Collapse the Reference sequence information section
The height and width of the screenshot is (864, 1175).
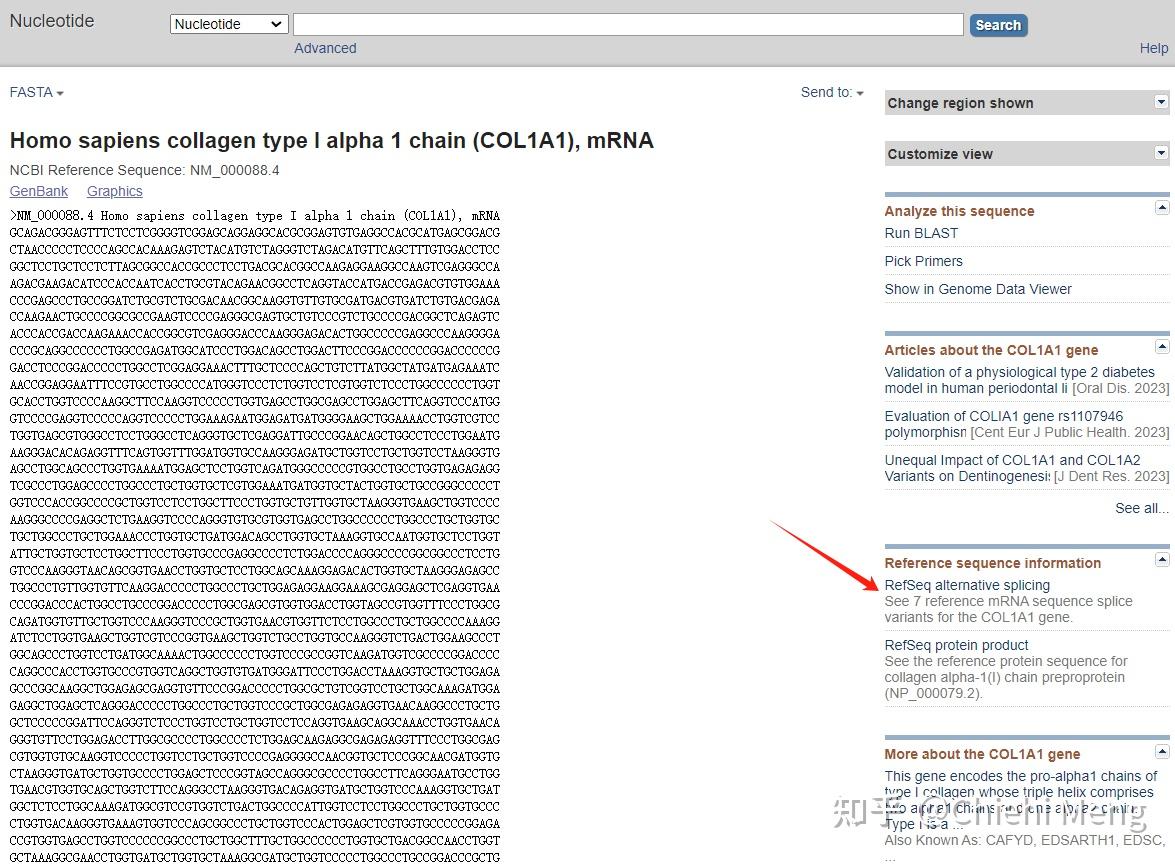pyautogui.click(x=1162, y=559)
